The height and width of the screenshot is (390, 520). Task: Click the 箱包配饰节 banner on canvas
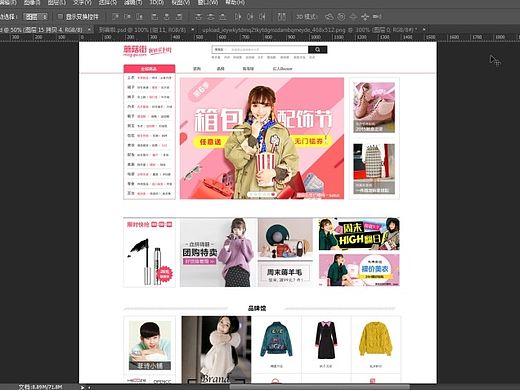tap(262, 138)
